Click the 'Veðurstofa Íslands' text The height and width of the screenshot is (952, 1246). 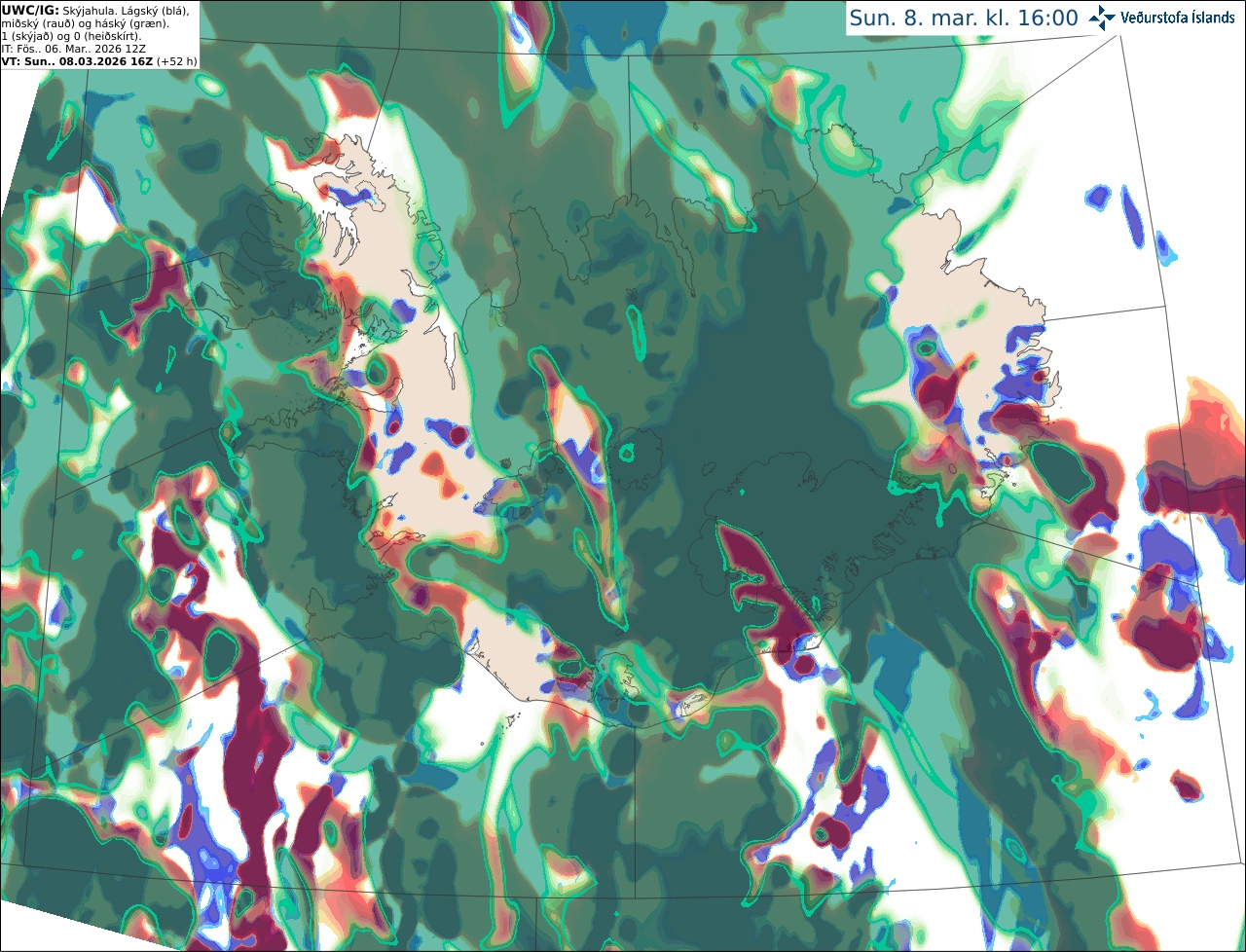click(1178, 18)
